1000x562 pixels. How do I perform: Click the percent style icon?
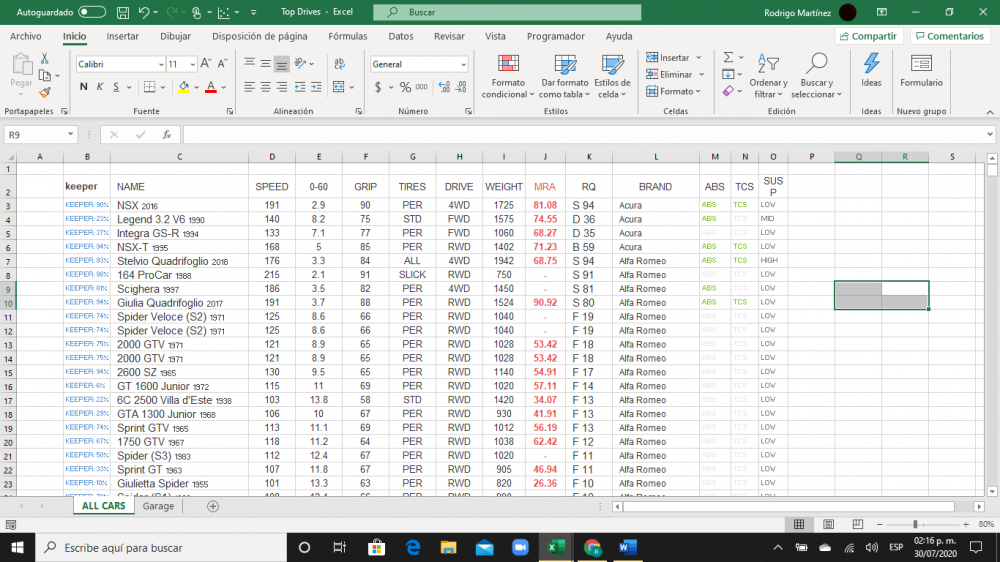click(405, 87)
